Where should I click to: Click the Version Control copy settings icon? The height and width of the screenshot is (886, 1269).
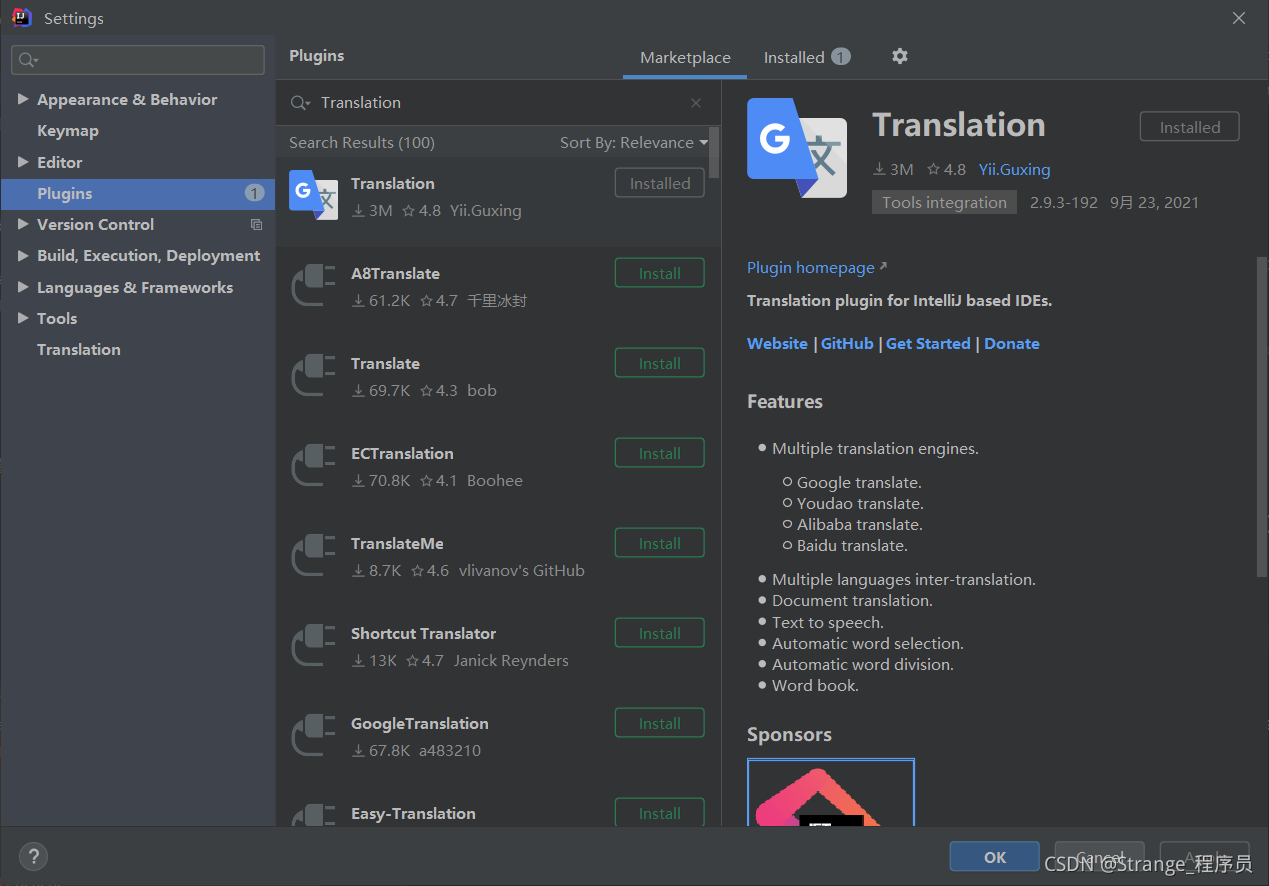[256, 225]
